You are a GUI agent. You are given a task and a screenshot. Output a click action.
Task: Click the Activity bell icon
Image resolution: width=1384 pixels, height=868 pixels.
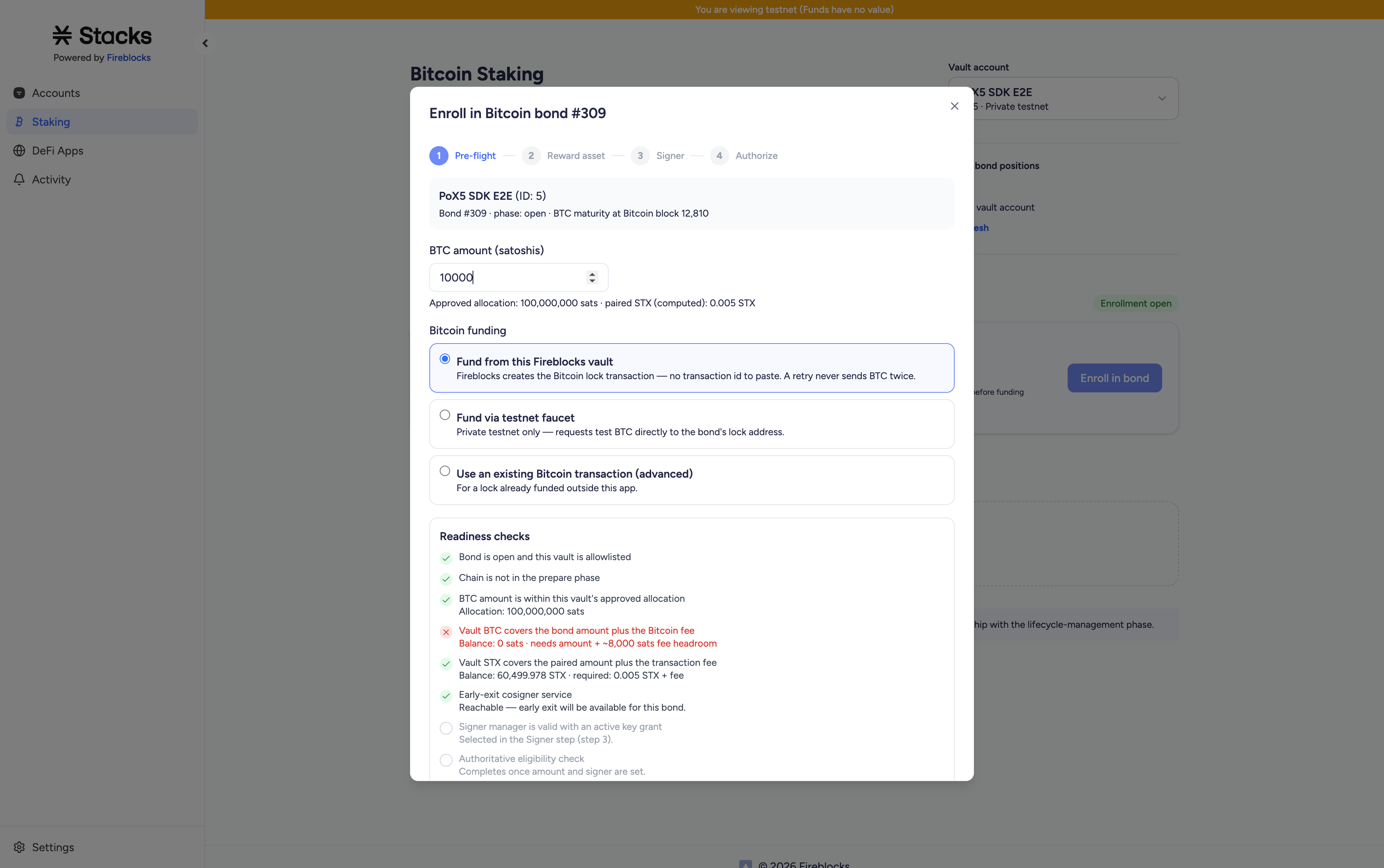click(19, 179)
